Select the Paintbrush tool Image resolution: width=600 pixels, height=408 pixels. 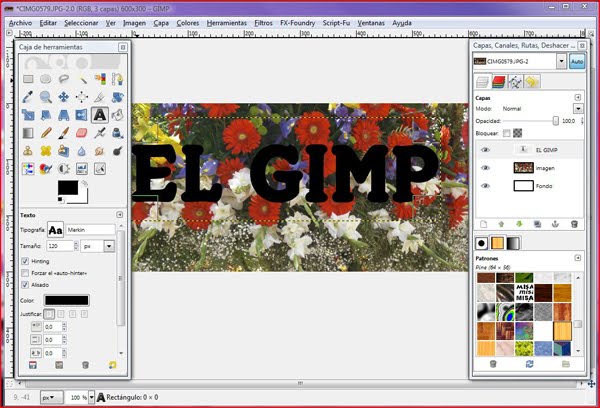tap(64, 133)
